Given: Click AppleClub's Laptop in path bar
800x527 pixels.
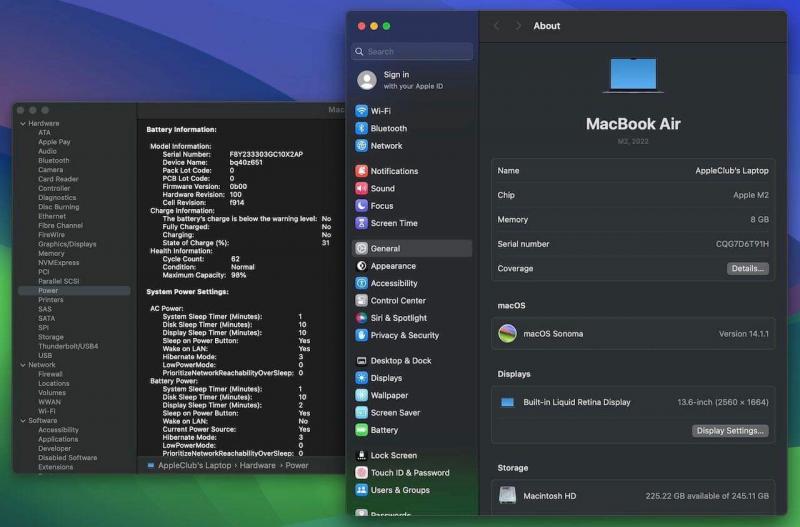Looking at the screenshot, I should (x=194, y=466).
